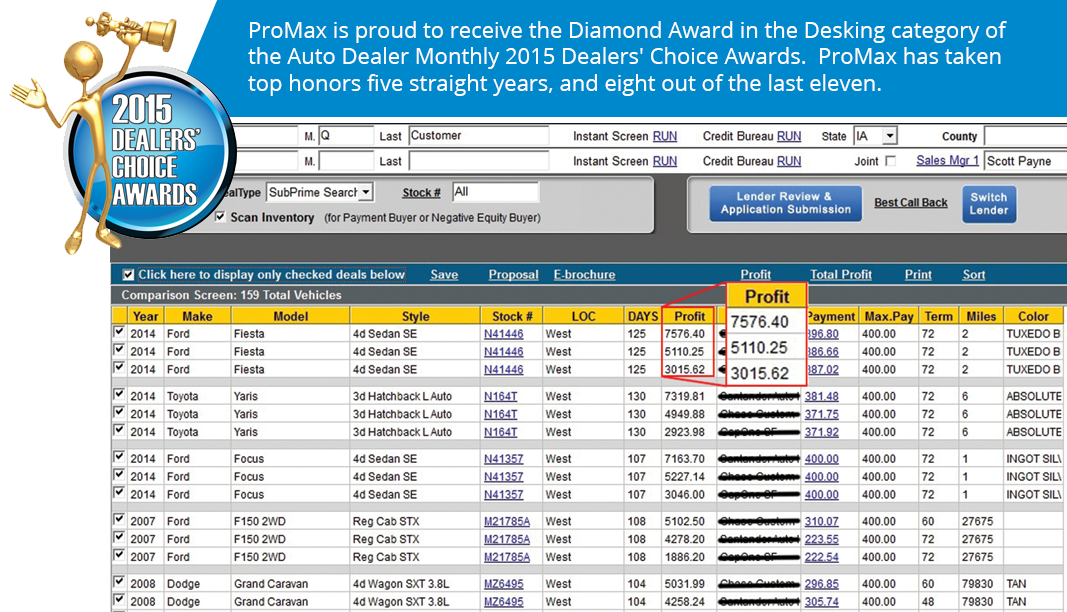The height and width of the screenshot is (612, 1067).
Task: Click the Stock # field containing All
Action: pyautogui.click(x=495, y=192)
